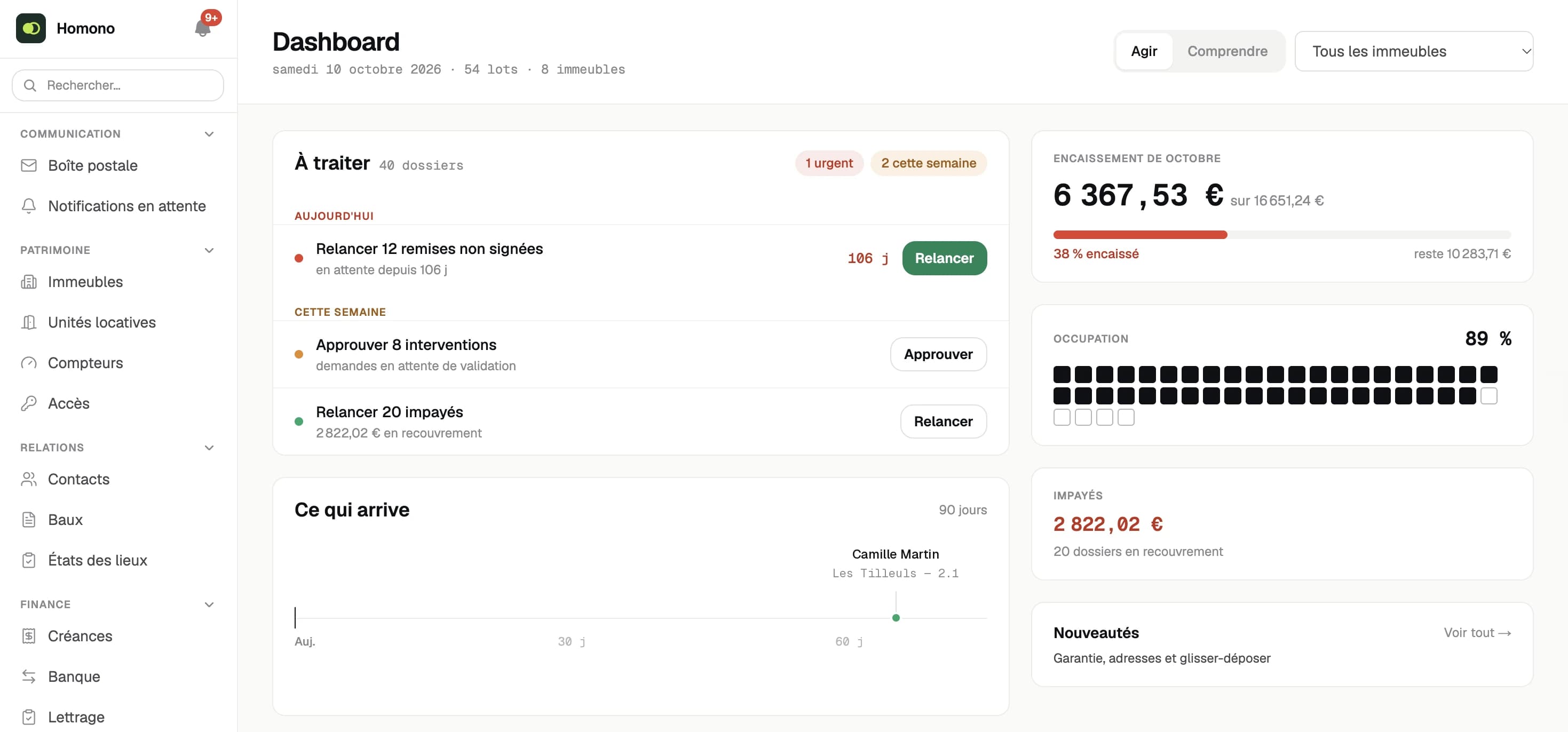
Task: Open the Tous les immeubles dropdown
Action: (x=1413, y=51)
